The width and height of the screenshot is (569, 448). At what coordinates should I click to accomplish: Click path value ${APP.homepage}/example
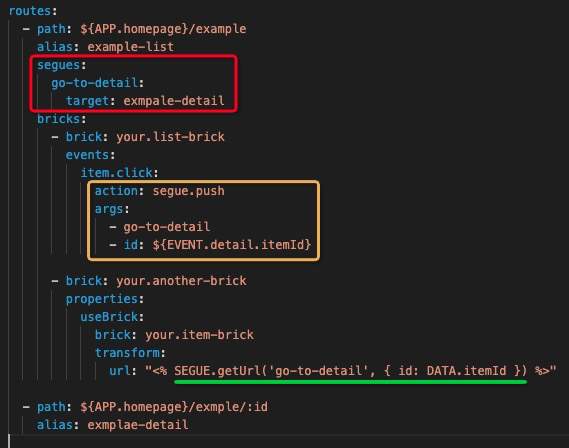coord(163,29)
